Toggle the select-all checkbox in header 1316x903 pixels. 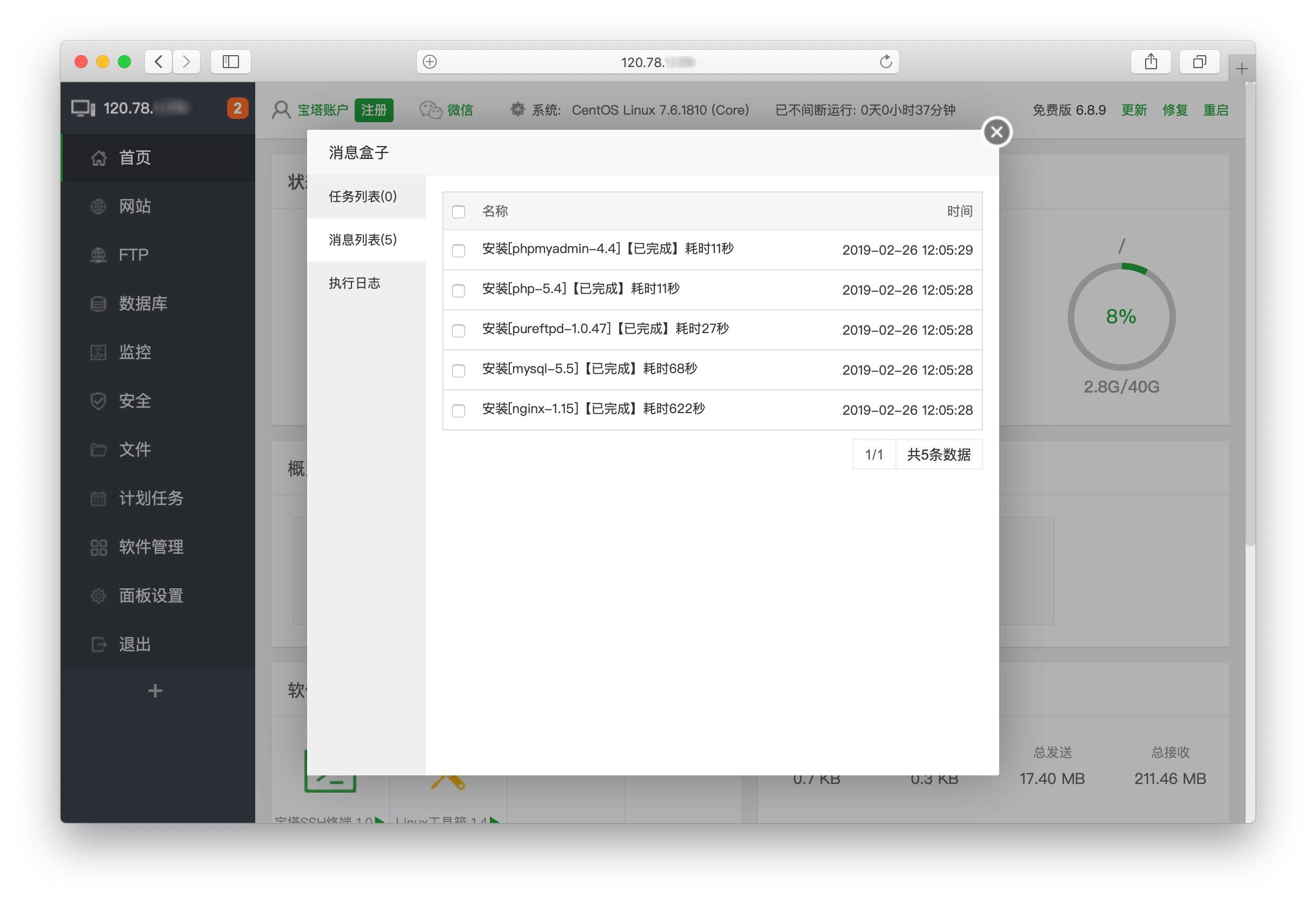coord(458,212)
